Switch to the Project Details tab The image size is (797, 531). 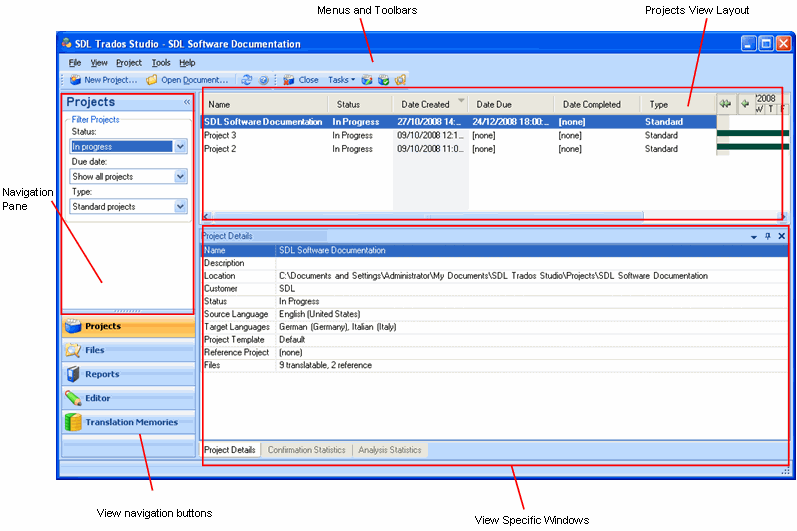230,450
